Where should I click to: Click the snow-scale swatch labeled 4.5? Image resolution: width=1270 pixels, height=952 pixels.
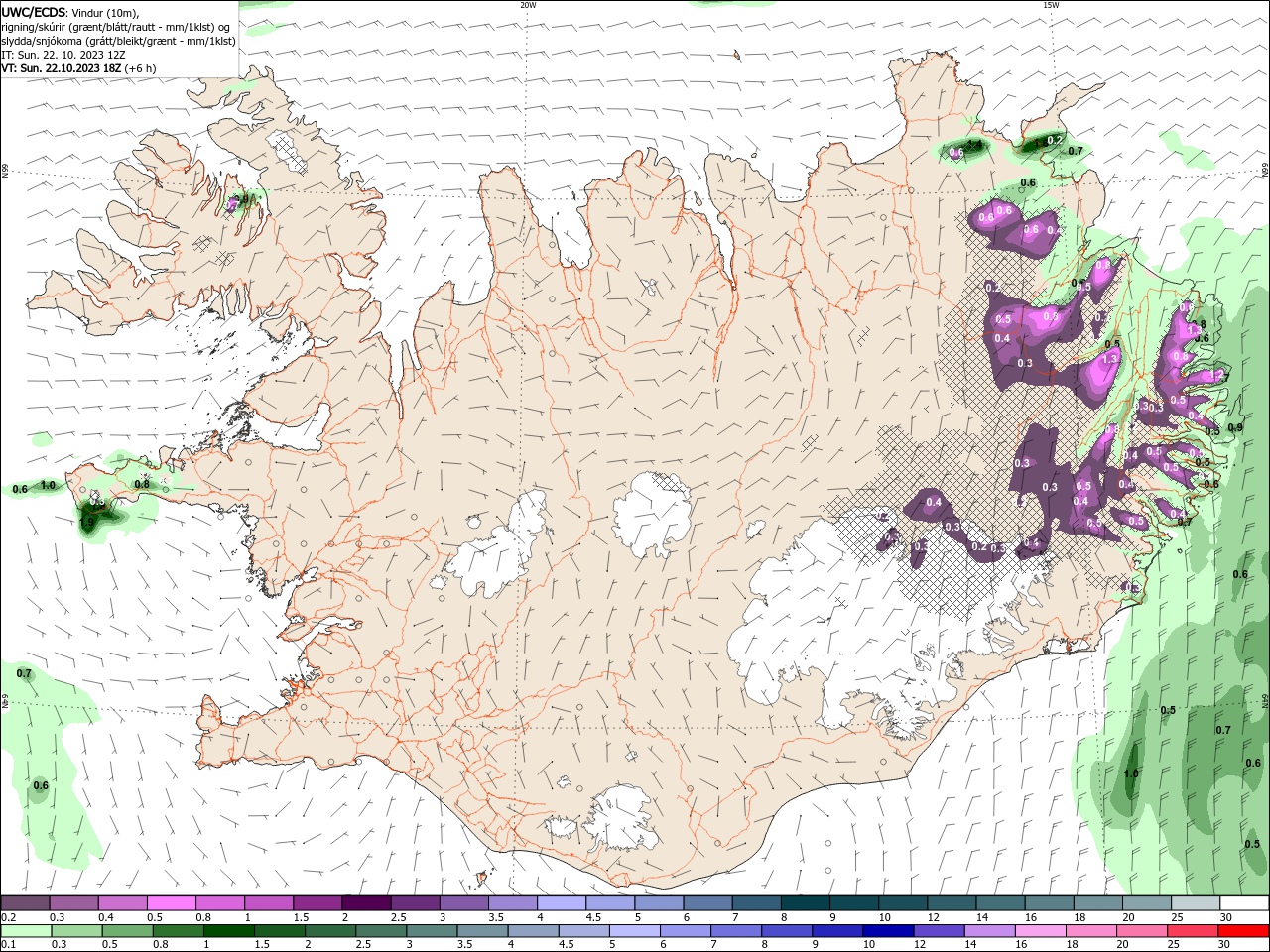point(610,903)
